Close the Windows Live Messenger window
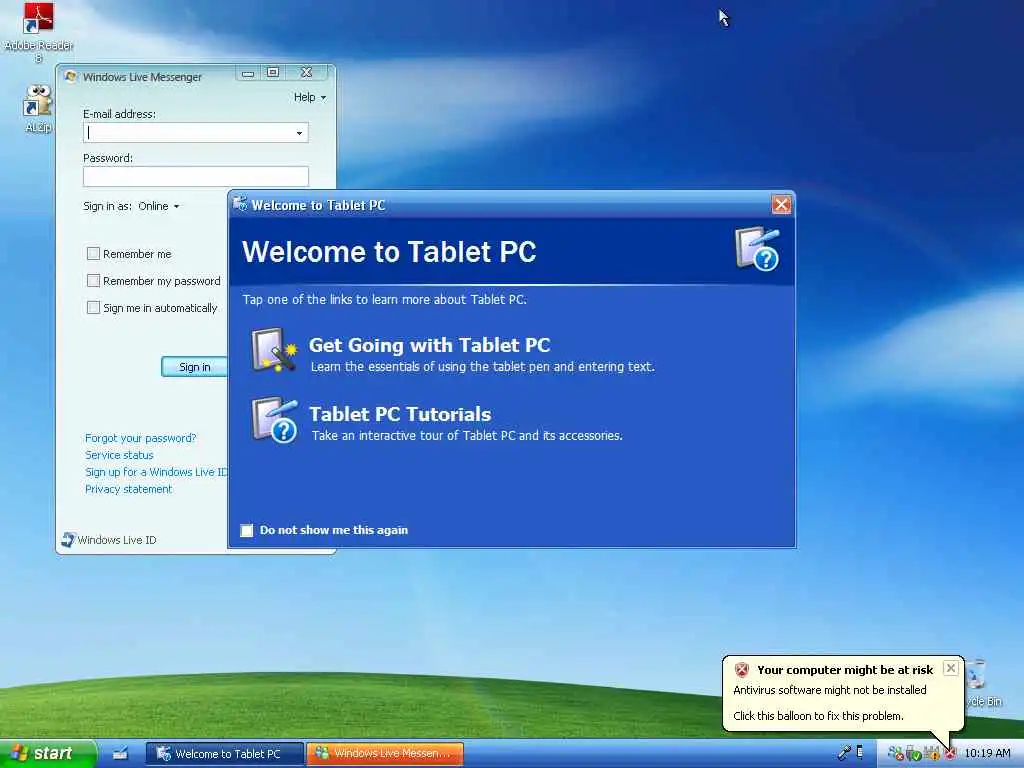The image size is (1024, 768). [x=306, y=72]
